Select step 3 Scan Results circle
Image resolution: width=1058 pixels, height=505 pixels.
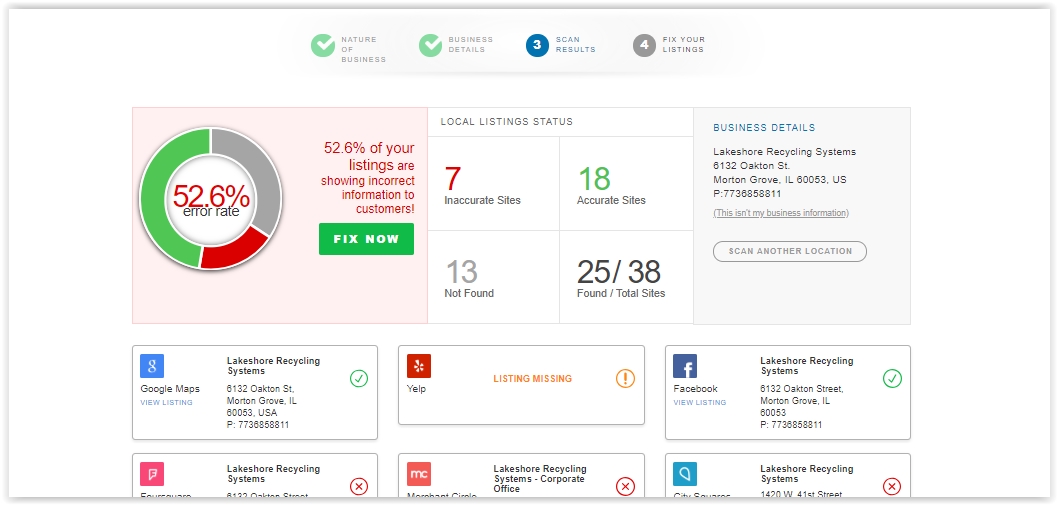coord(537,45)
